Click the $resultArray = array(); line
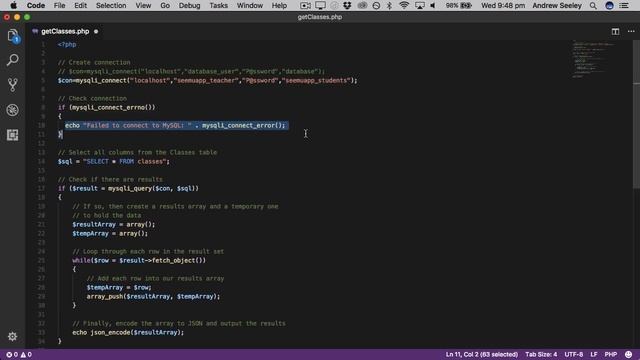Viewport: 640px width, 360px height. pyautogui.click(x=113, y=224)
